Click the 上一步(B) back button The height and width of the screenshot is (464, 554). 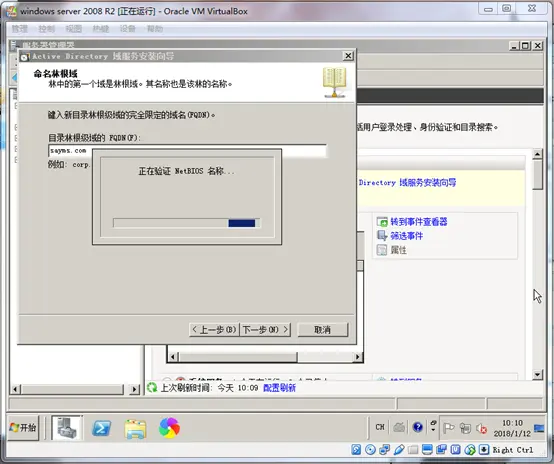pos(214,330)
